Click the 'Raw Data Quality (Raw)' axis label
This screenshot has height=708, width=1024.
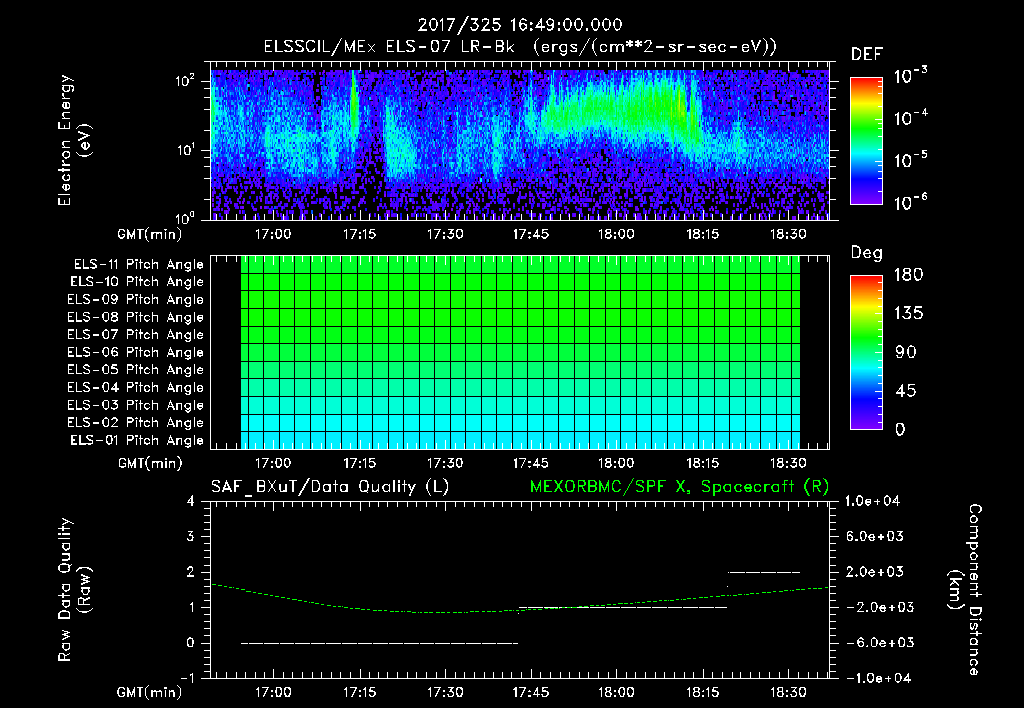[74, 590]
